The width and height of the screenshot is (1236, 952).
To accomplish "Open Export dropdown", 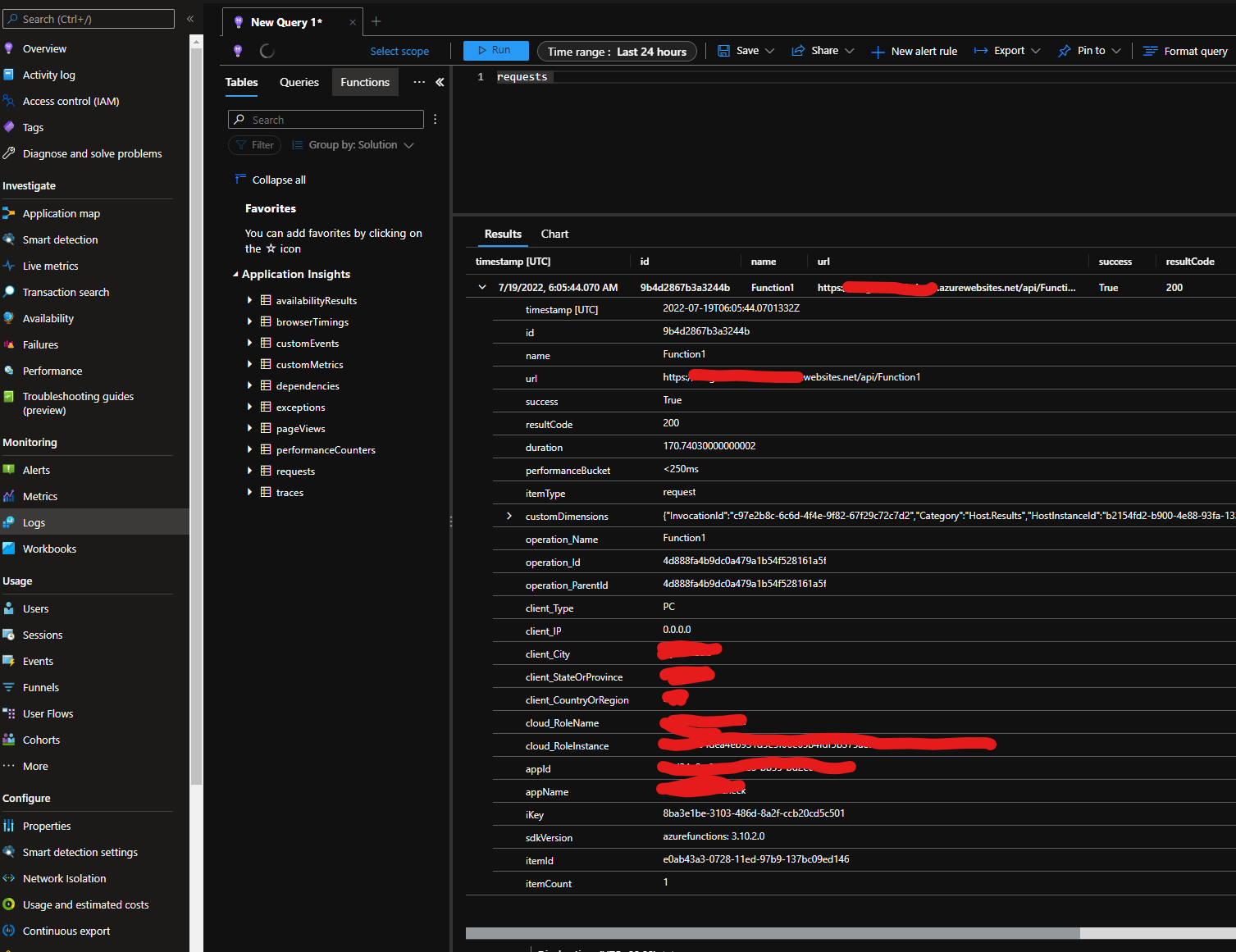I will (x=1007, y=51).
